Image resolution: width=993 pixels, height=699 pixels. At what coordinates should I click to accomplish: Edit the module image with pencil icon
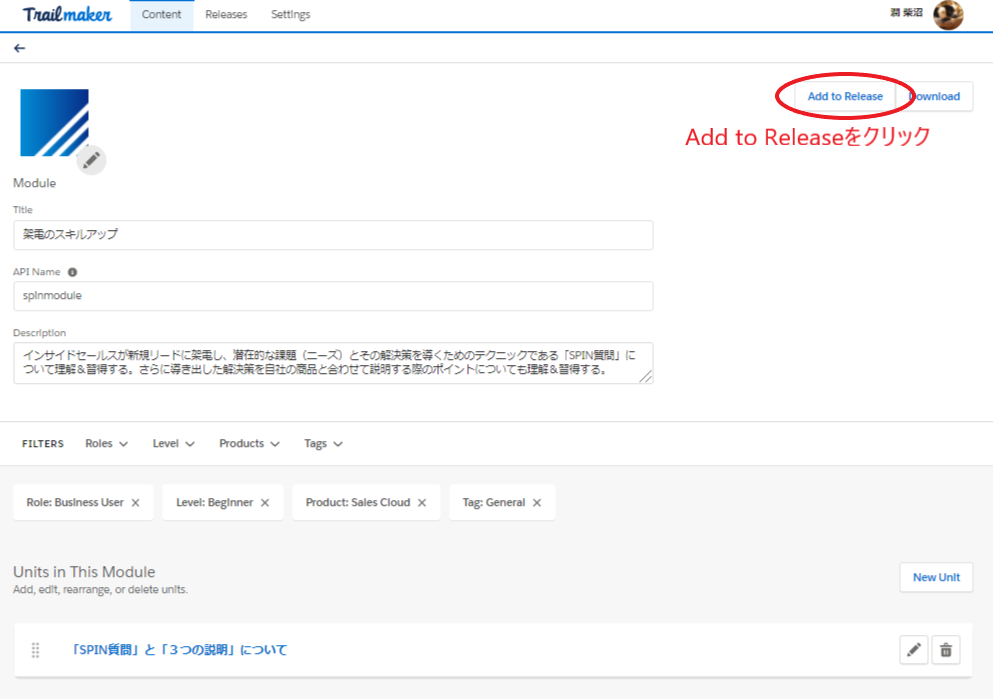91,159
